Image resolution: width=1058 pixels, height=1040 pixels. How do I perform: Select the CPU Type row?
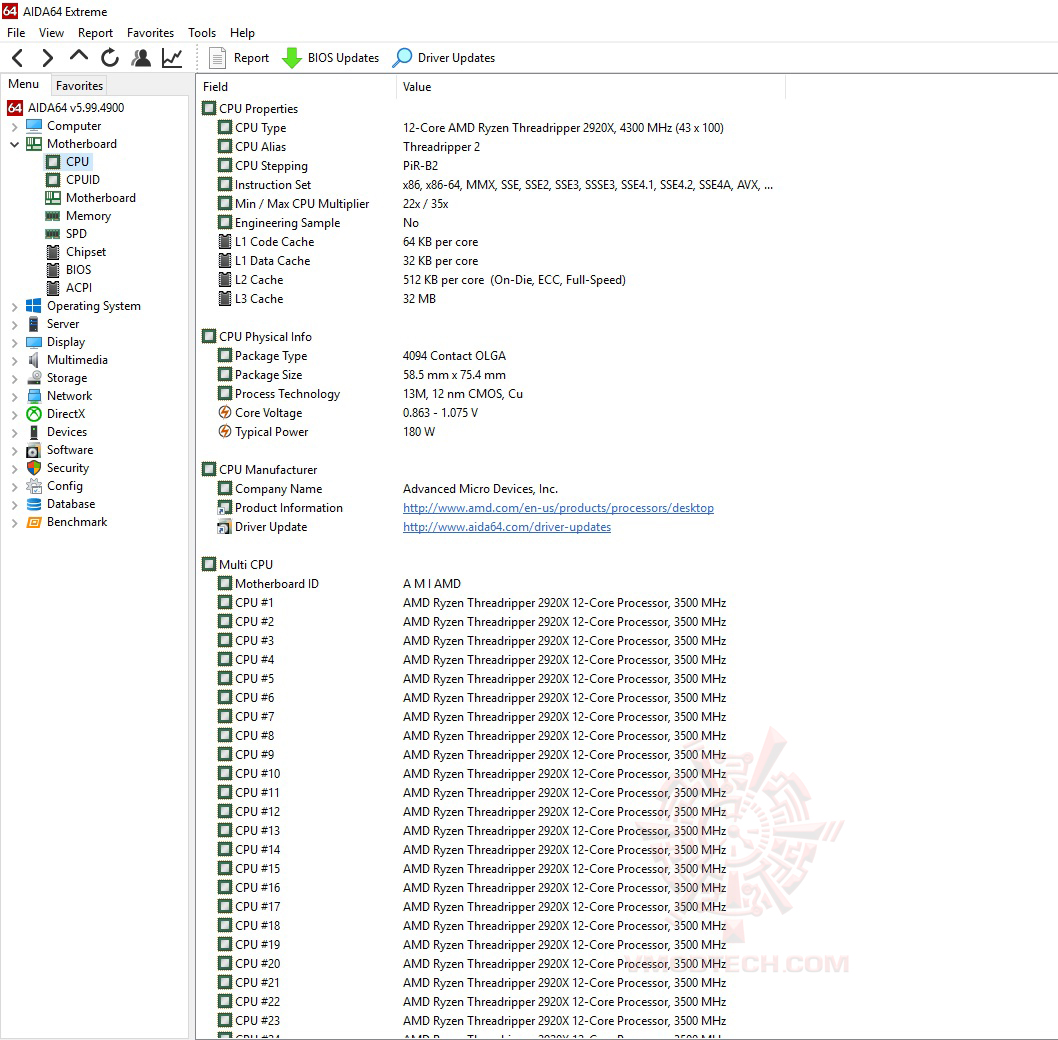pos(470,128)
